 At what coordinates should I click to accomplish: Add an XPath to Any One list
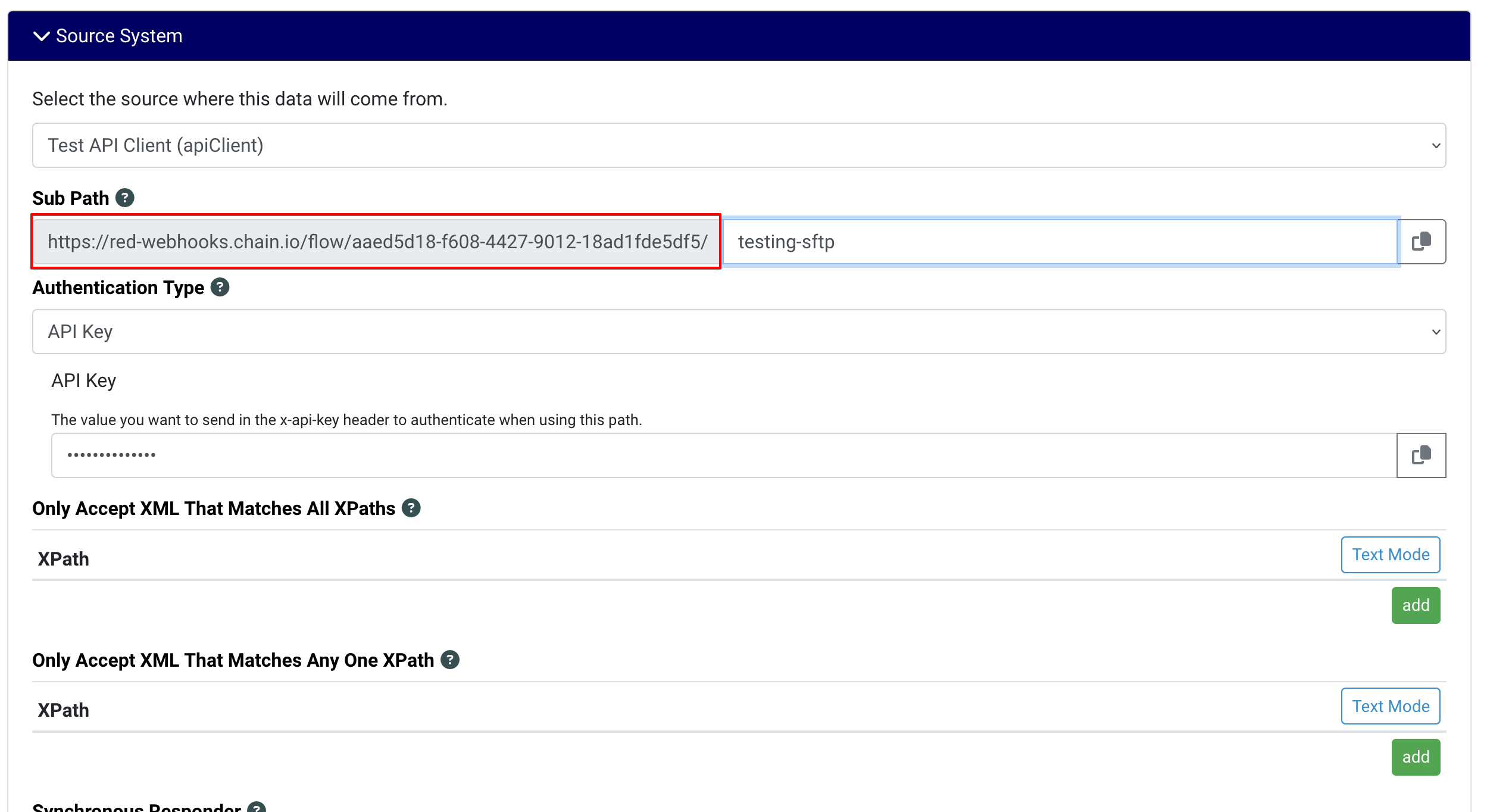pos(1415,757)
